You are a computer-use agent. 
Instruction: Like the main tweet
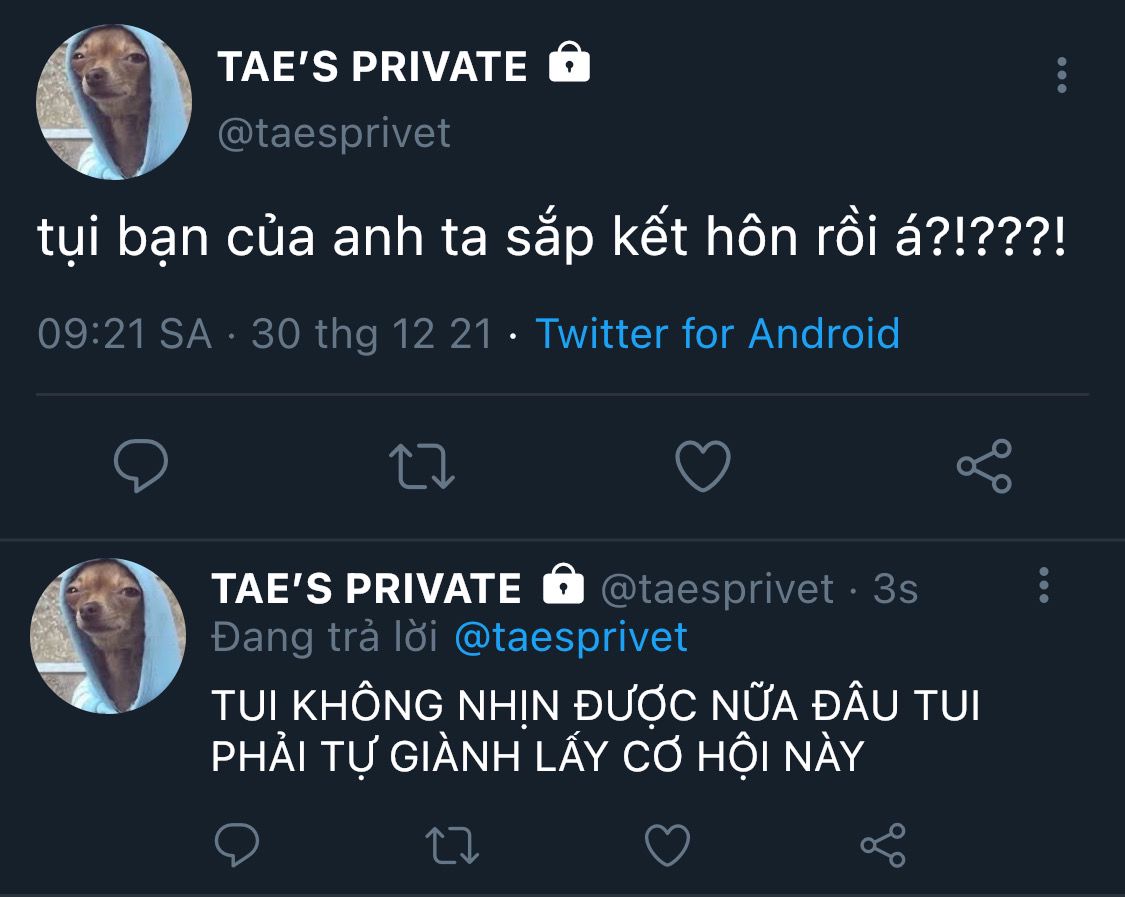click(703, 466)
